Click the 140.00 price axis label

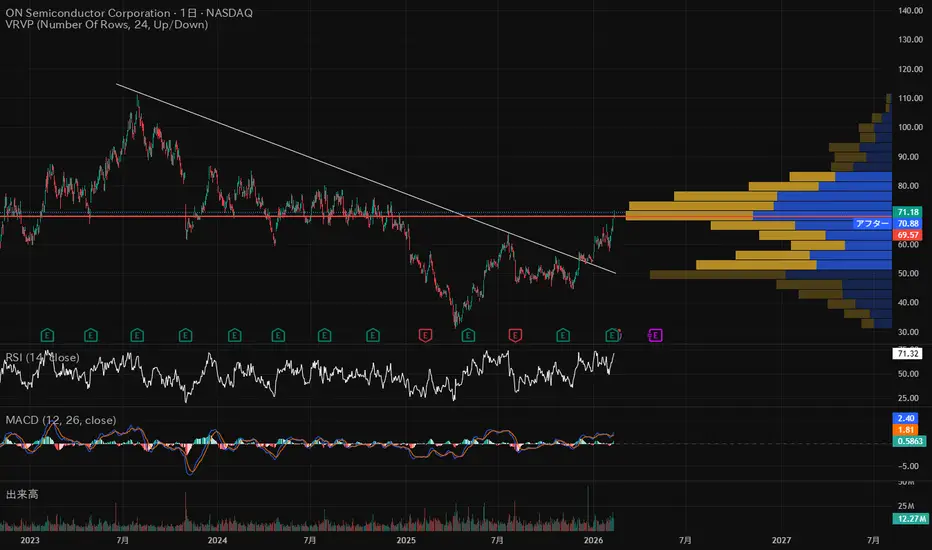pos(911,10)
